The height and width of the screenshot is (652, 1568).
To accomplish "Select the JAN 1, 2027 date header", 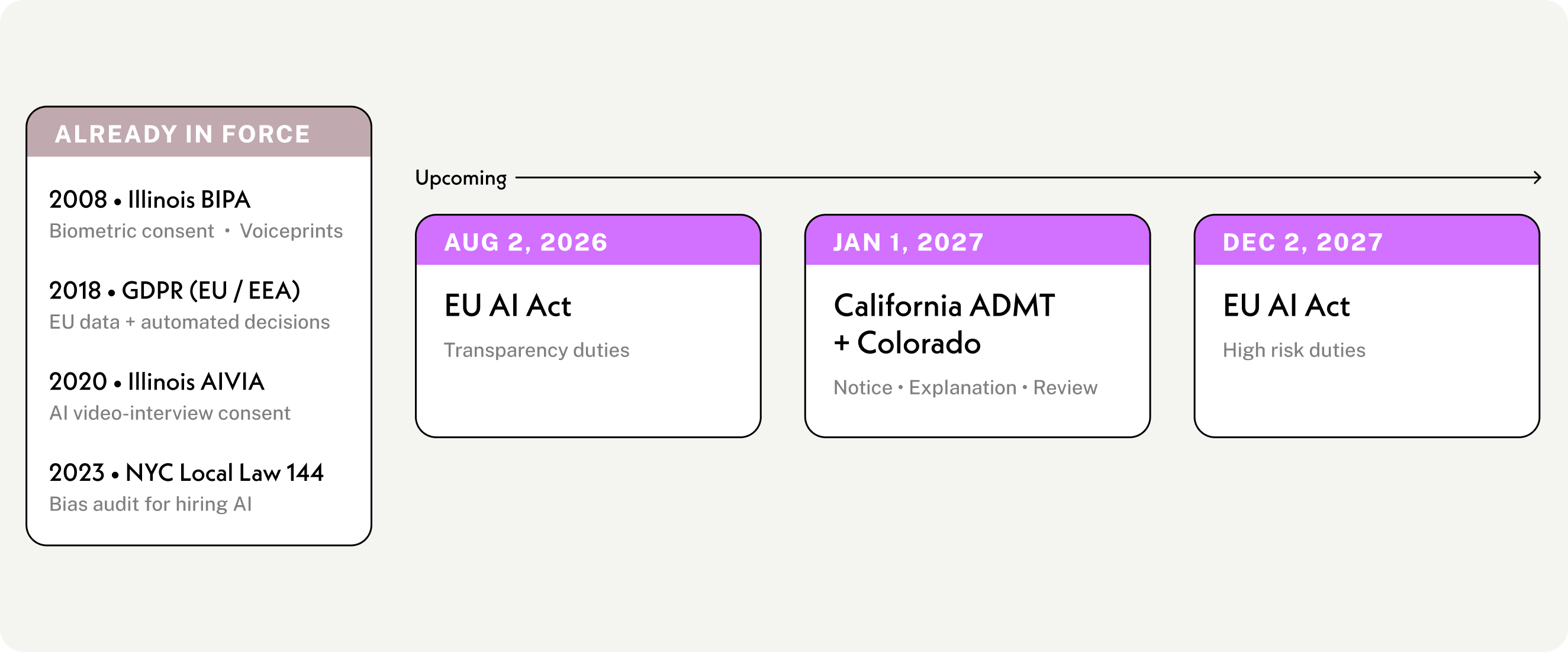I will [x=908, y=242].
